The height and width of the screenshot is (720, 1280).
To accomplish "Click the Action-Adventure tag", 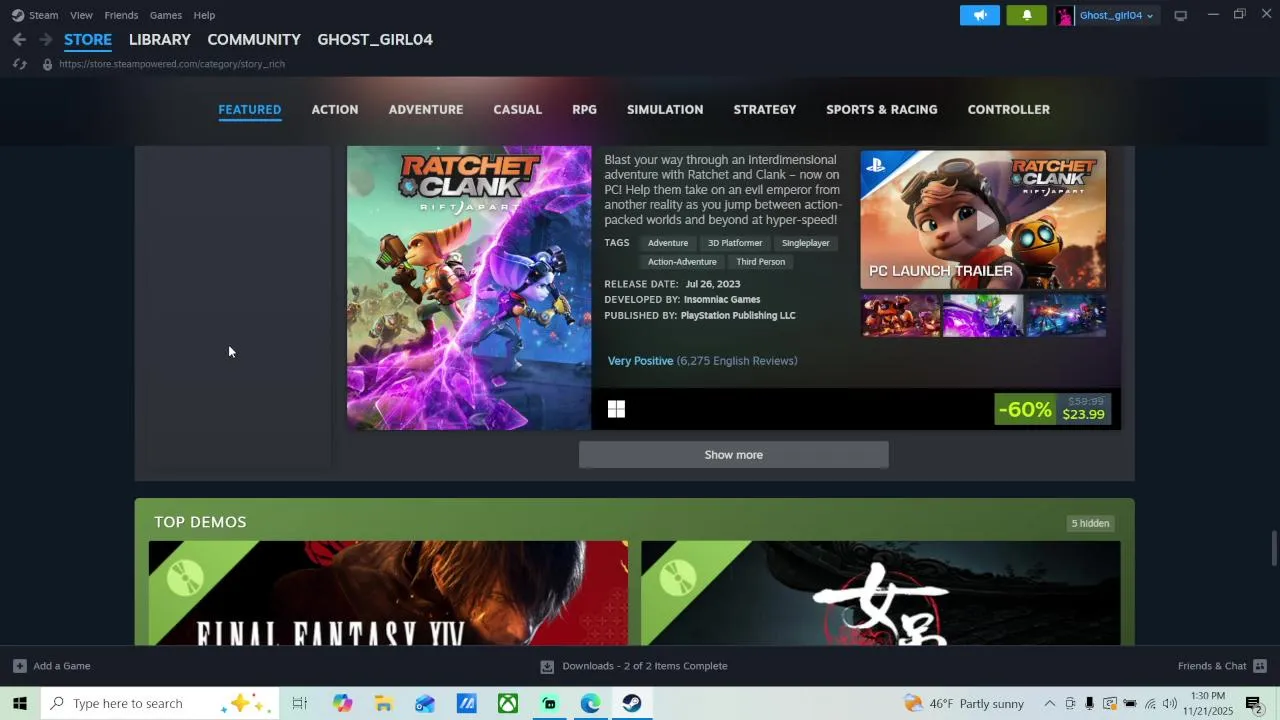I will [x=682, y=262].
